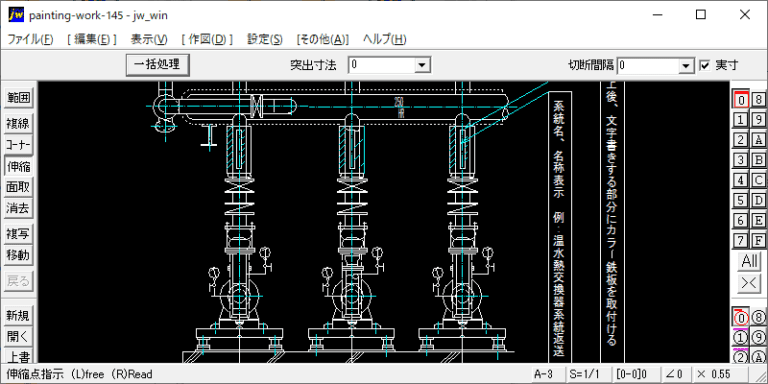Toggle layer 9 square button
This screenshot has width=768, height=384.
758,120
